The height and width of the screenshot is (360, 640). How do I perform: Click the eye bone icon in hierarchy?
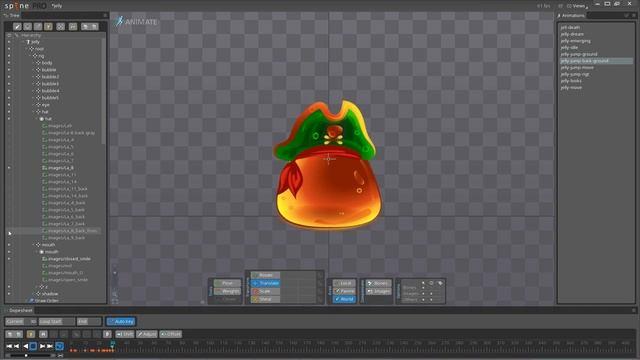pos(38,104)
